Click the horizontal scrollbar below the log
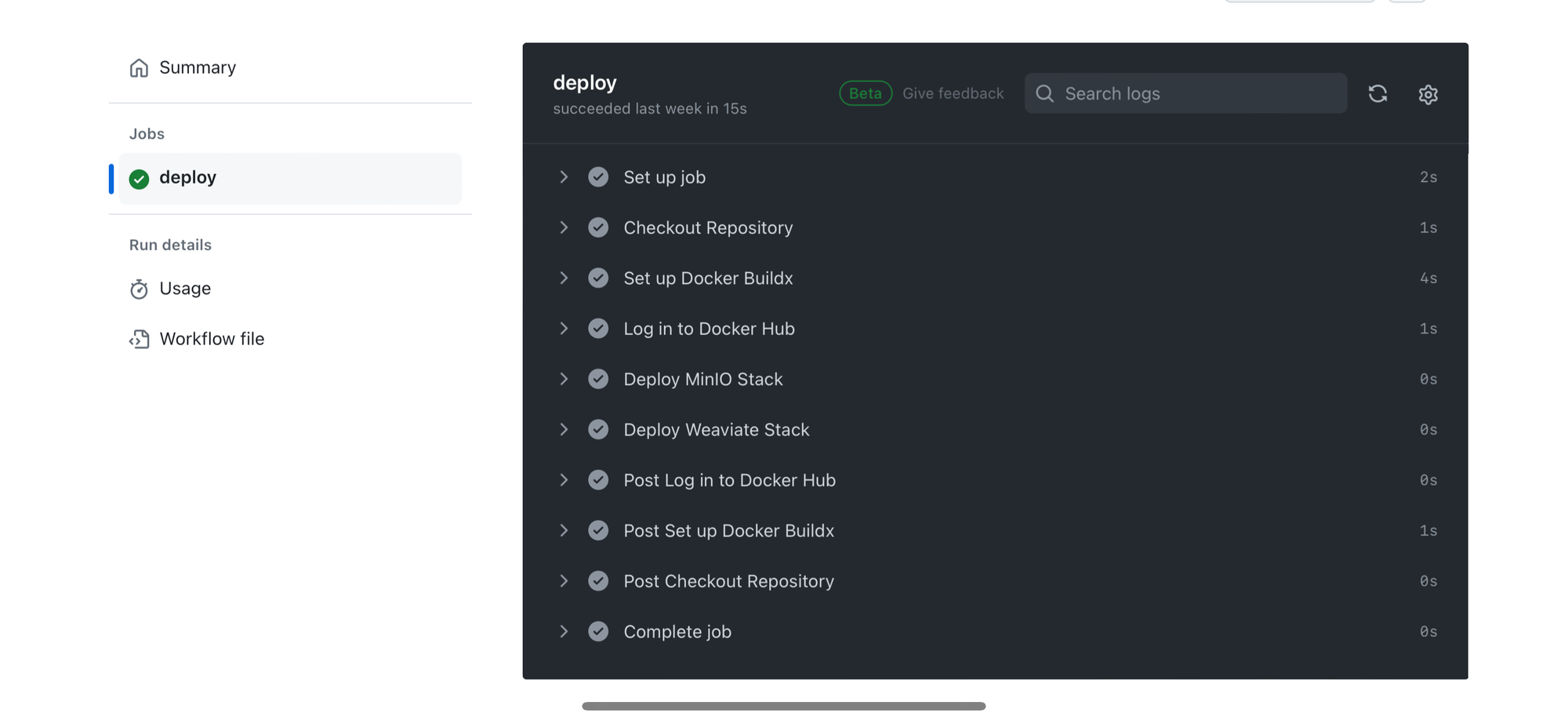The width and height of the screenshot is (1568, 724). (783, 707)
